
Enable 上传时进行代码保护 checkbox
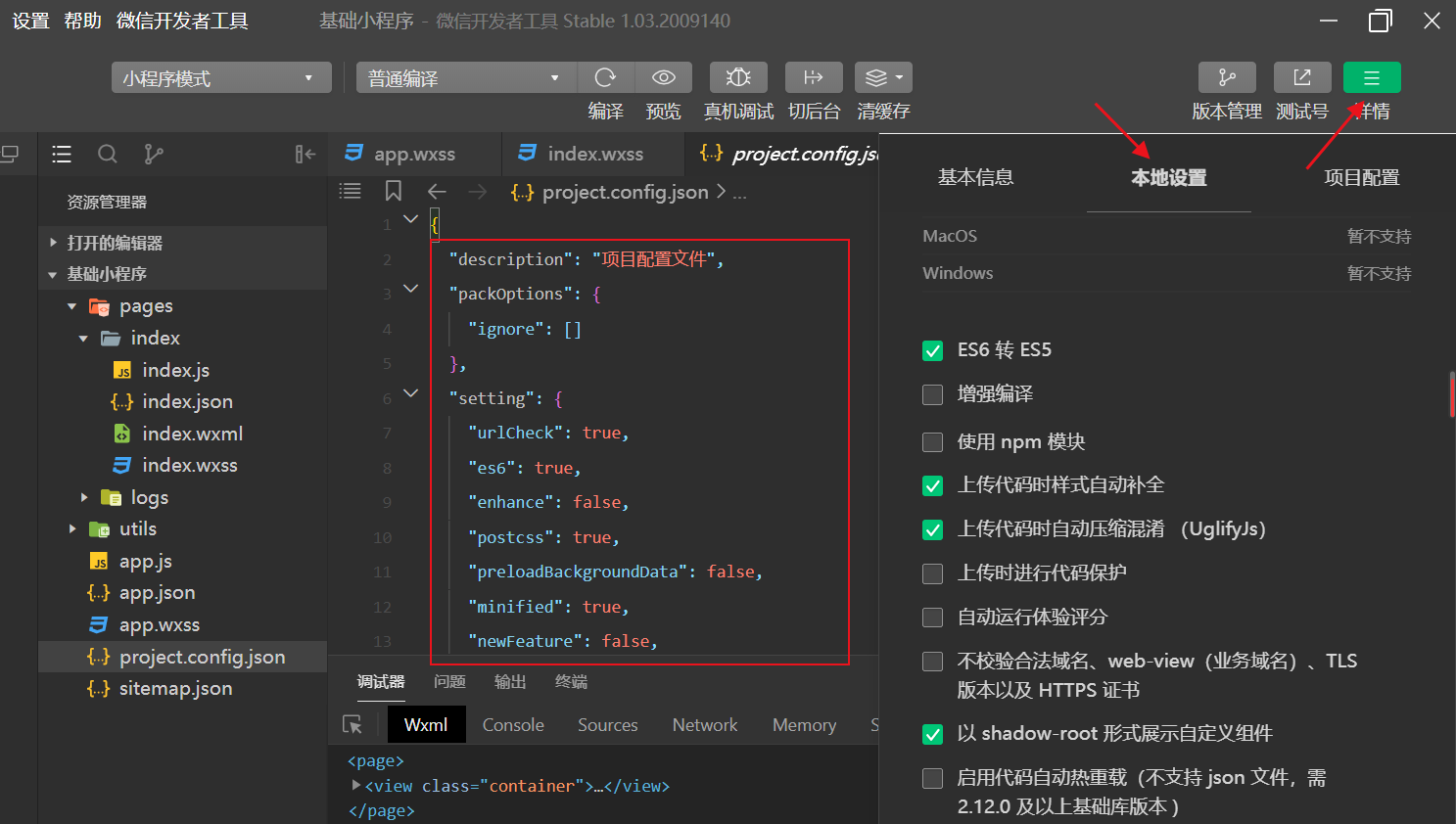(932, 573)
